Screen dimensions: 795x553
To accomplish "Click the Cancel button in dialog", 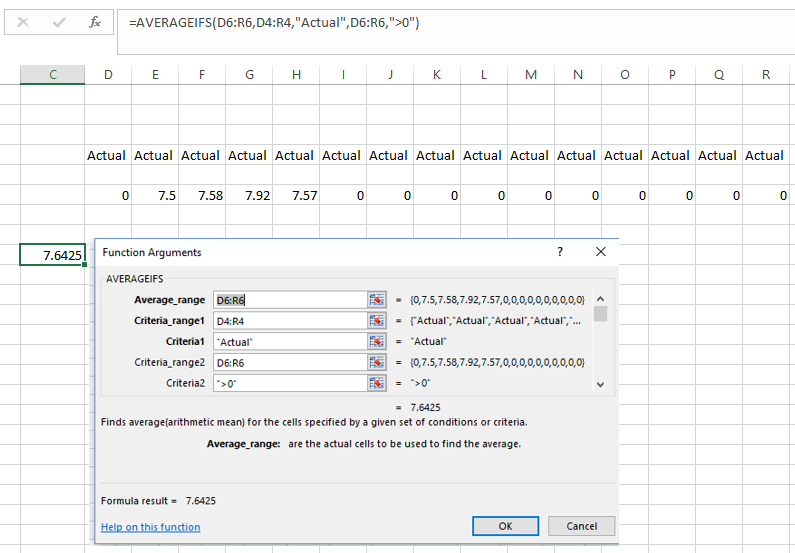I will [x=582, y=526].
